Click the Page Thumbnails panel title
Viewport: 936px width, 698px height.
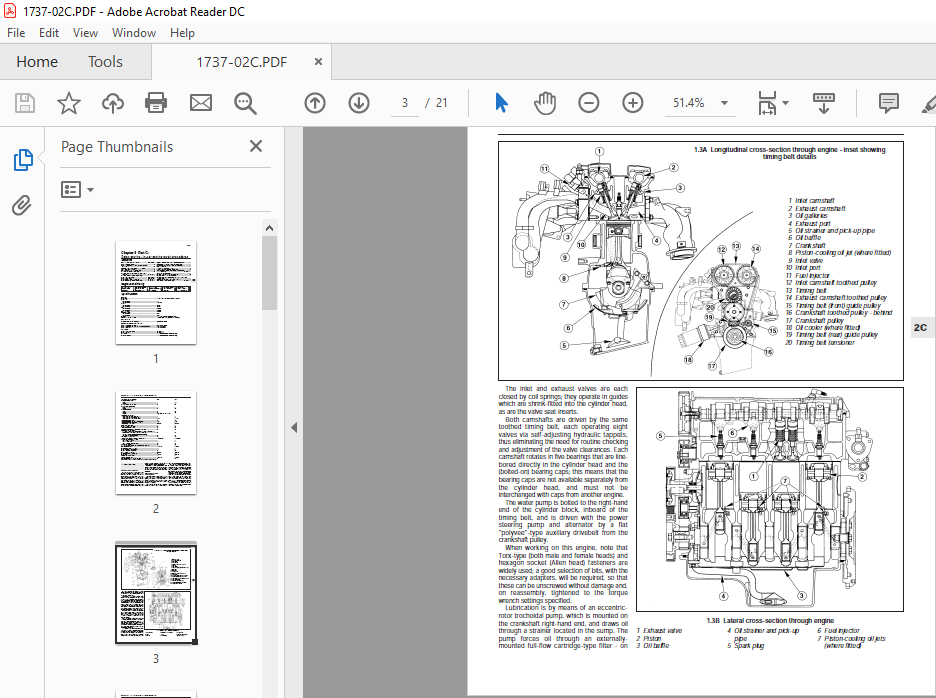[117, 147]
